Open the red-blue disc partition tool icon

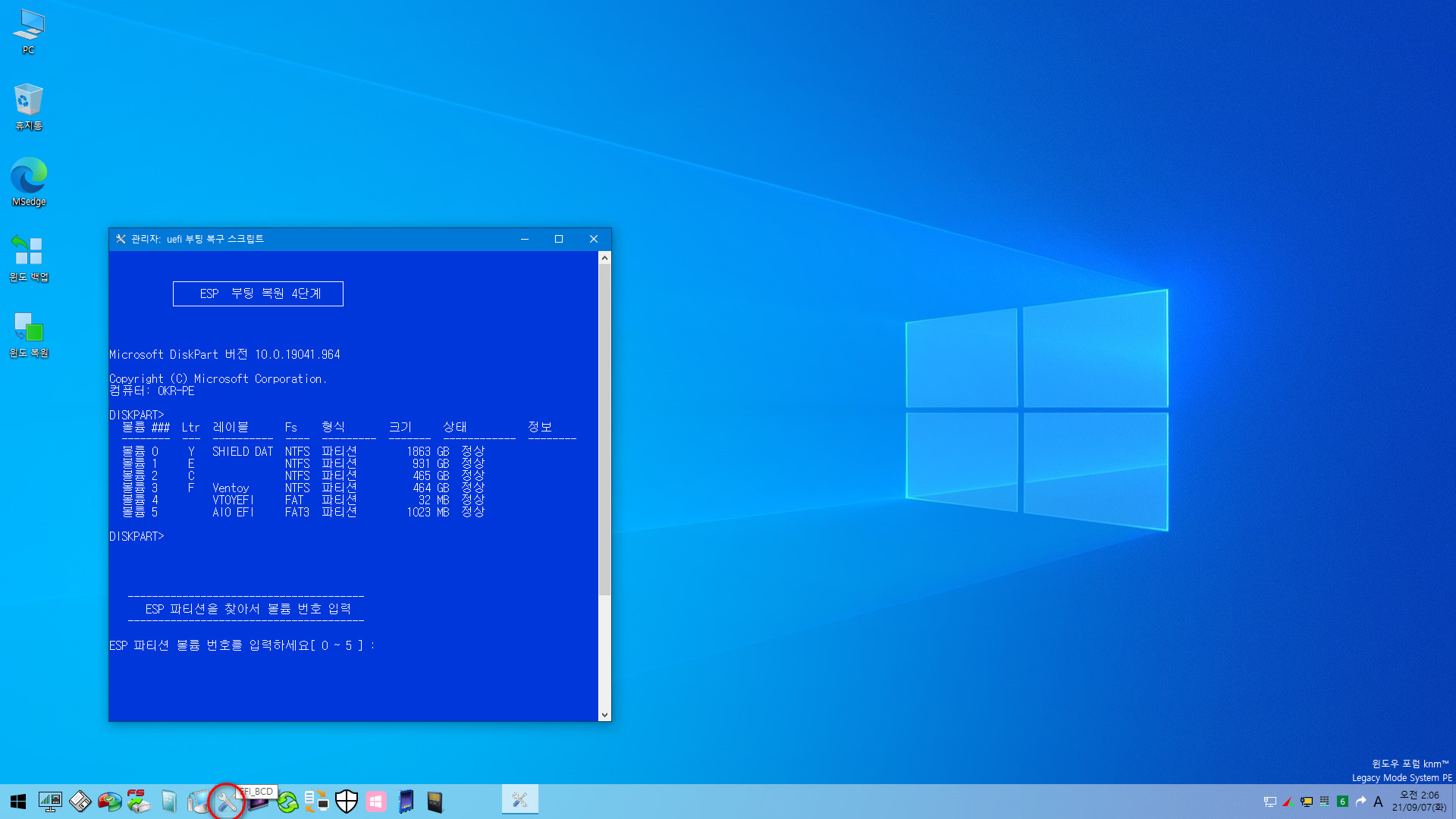coord(109,802)
